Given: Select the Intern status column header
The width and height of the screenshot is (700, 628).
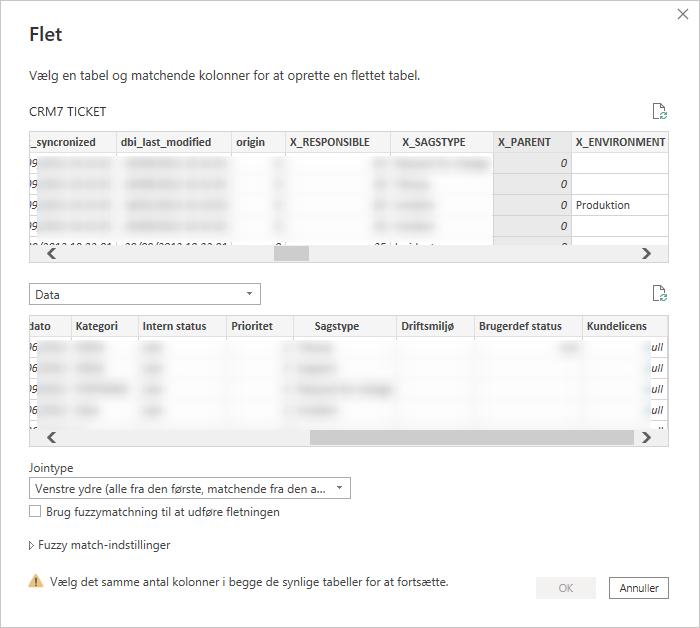Looking at the screenshot, I should tap(182, 326).
